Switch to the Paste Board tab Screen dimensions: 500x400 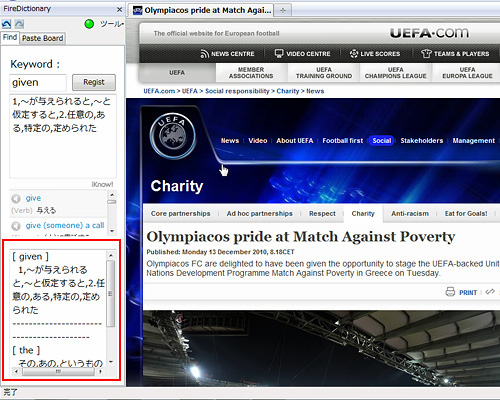[x=42, y=38]
